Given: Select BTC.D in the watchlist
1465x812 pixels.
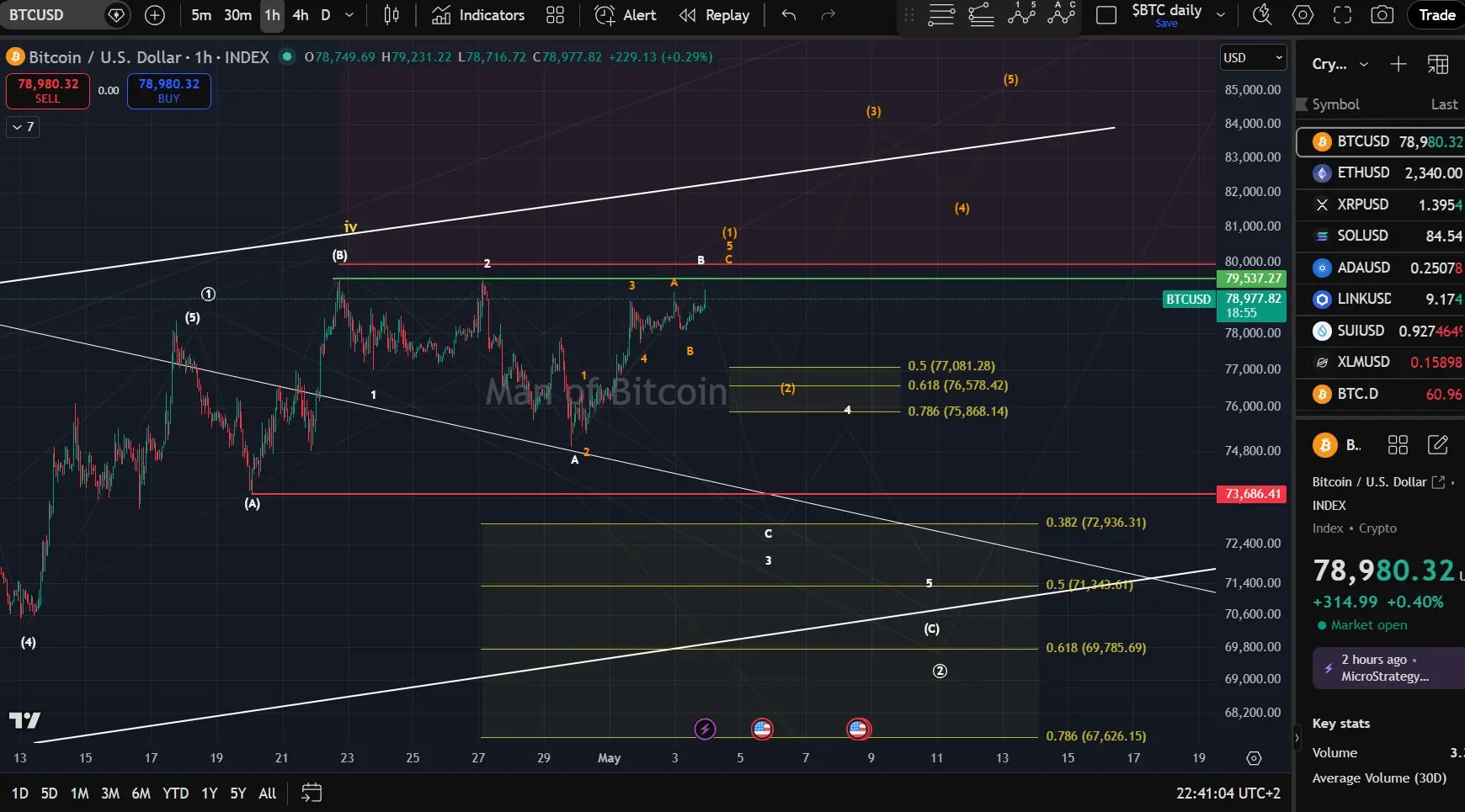Looking at the screenshot, I should [1380, 394].
